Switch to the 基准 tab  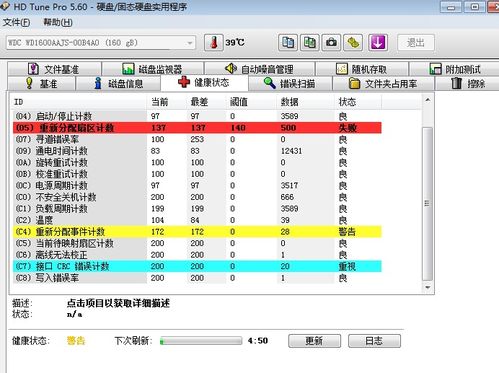[x=42, y=83]
